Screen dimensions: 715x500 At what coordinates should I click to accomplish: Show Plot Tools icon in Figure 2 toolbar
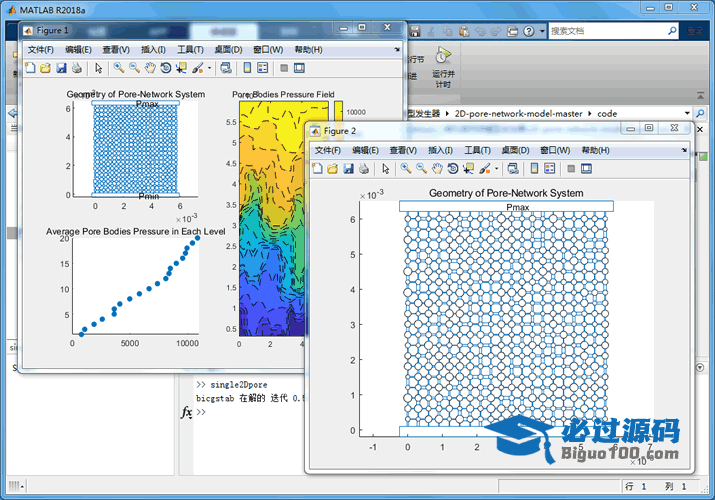[586, 169]
